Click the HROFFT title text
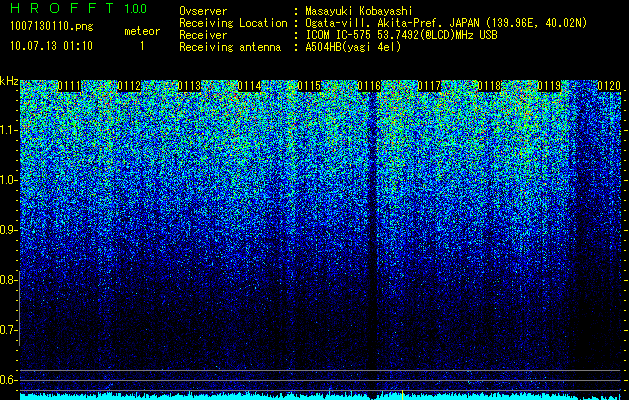The image size is (629, 400). pos(62,8)
